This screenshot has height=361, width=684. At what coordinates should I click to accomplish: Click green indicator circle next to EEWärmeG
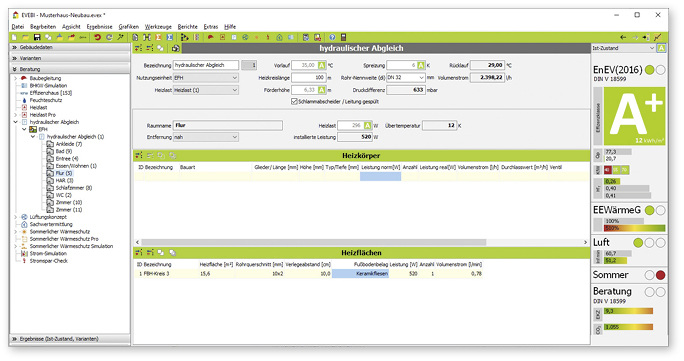650,211
